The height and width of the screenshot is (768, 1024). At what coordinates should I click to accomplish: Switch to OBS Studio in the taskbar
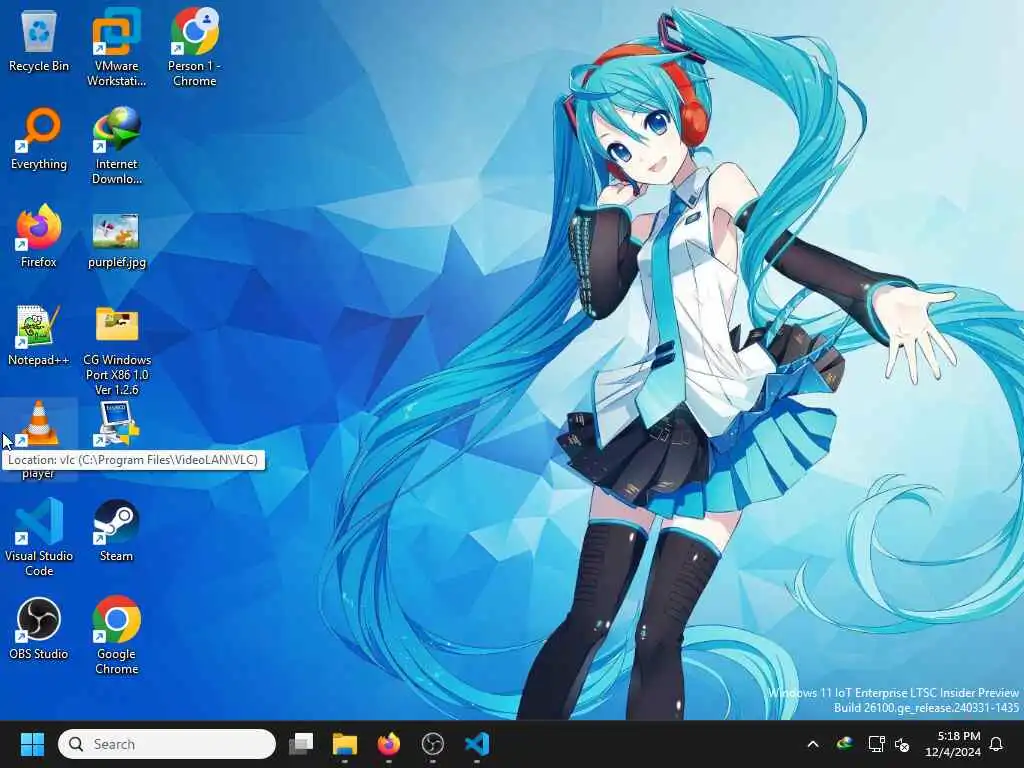click(x=432, y=744)
